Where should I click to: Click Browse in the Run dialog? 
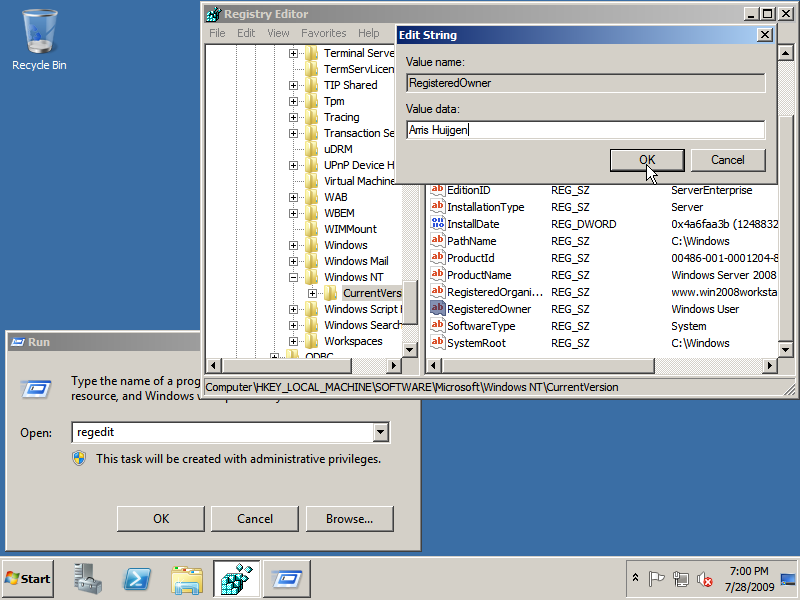coord(349,519)
